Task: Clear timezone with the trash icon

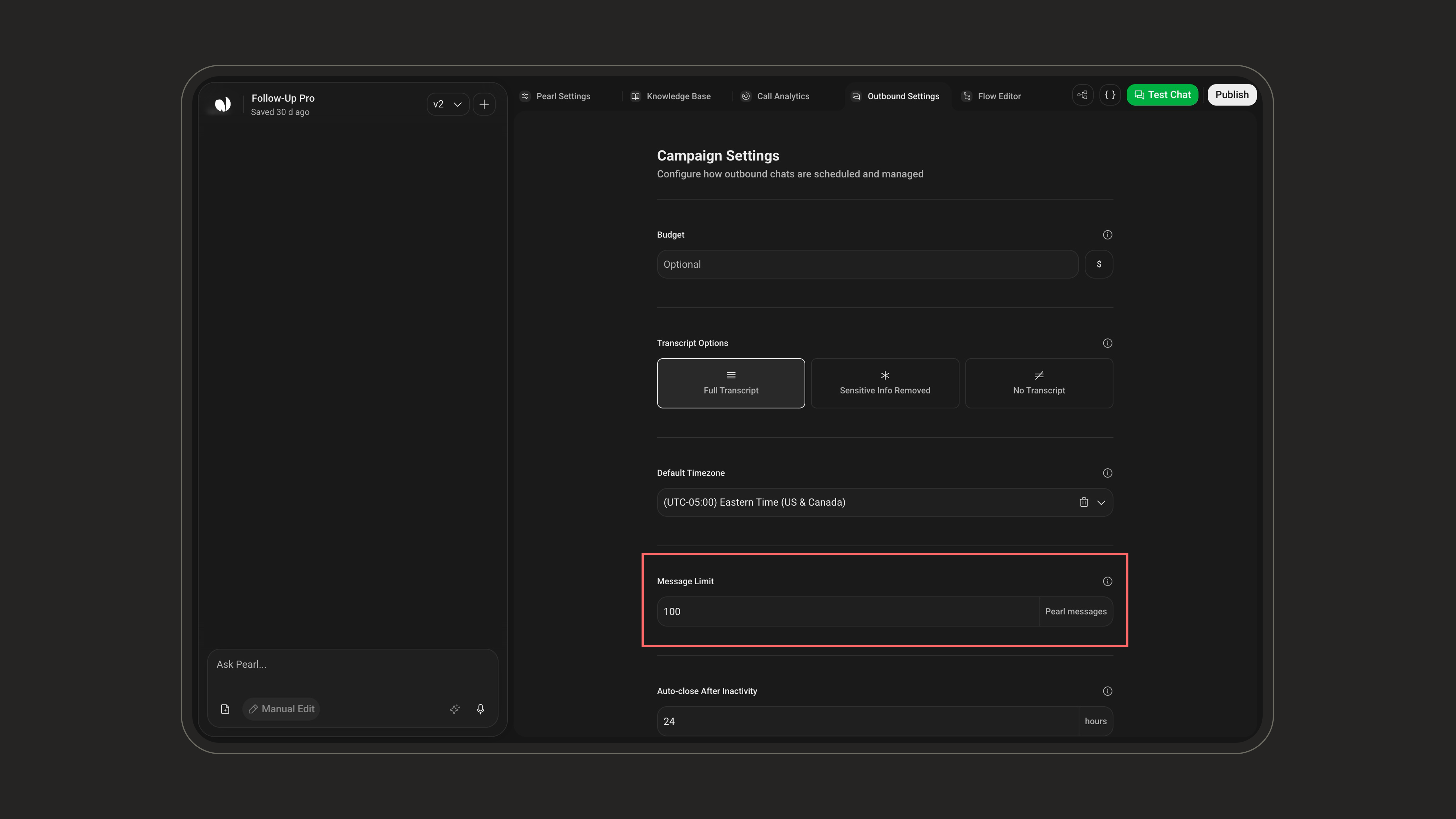Action: 1083,502
